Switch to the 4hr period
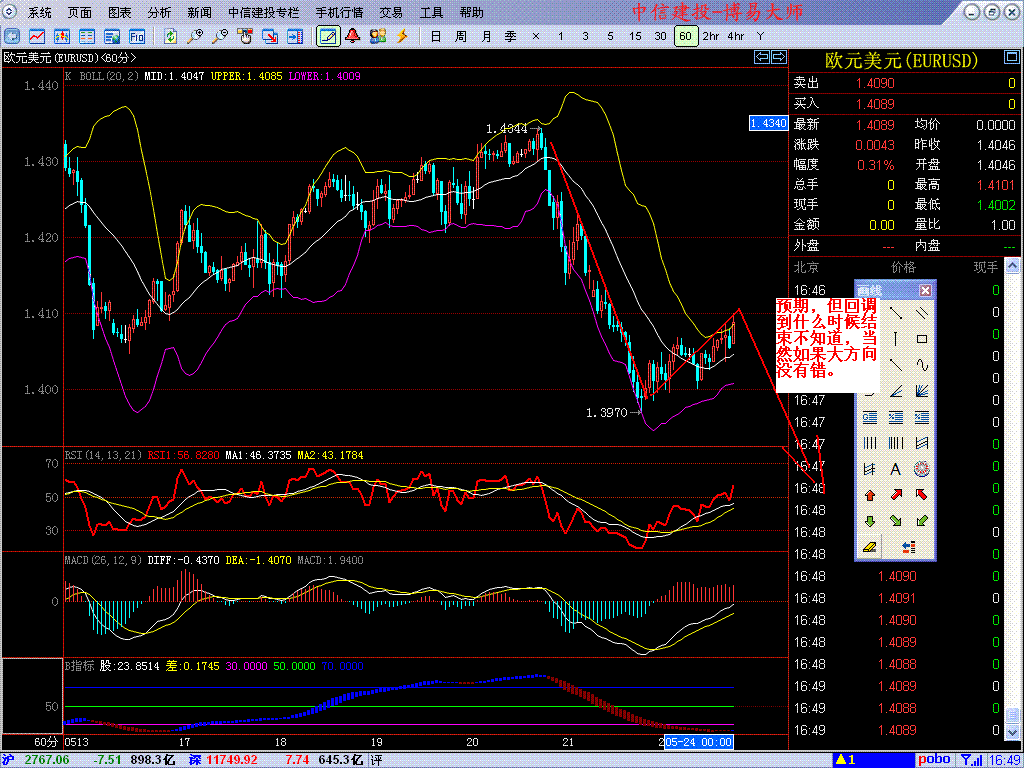 [x=735, y=36]
